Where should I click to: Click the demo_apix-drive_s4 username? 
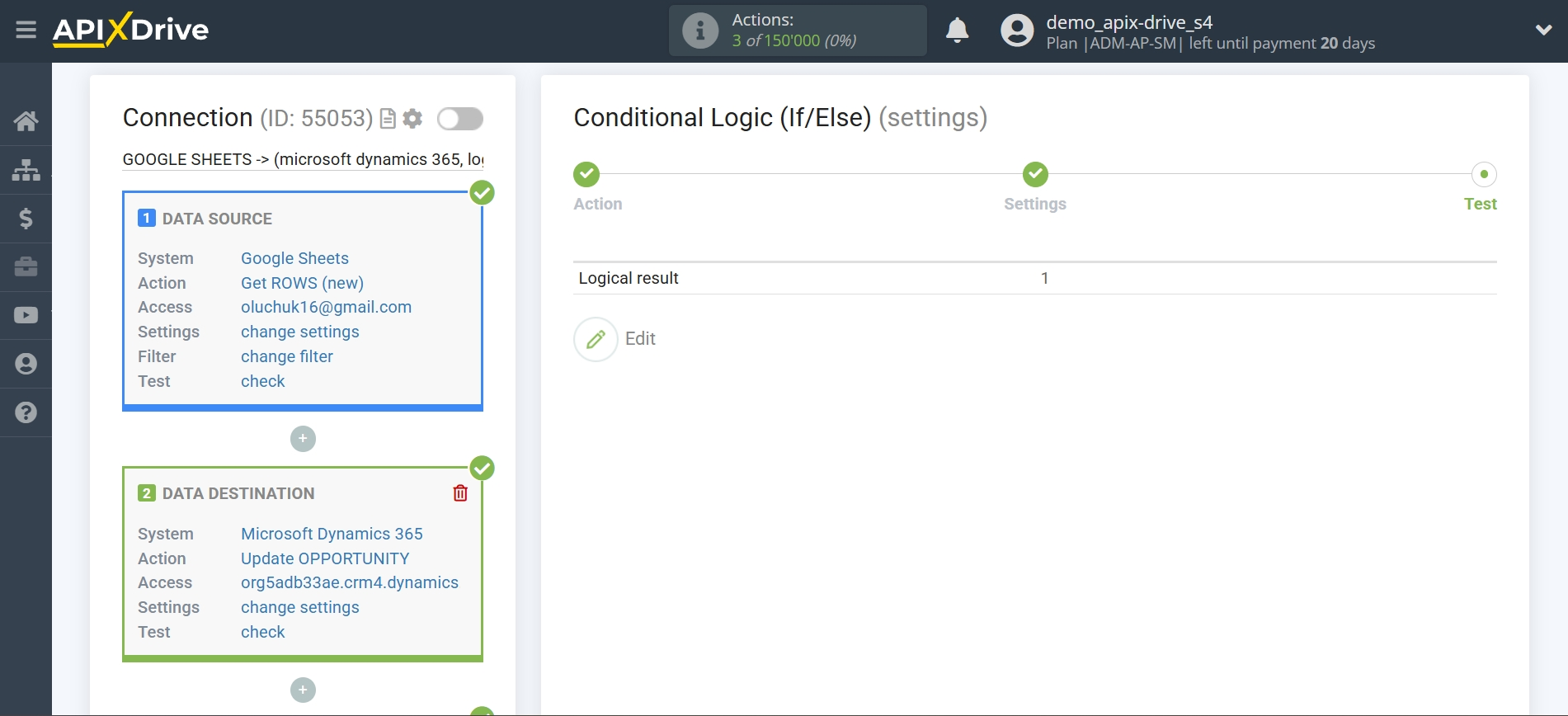[x=1129, y=22]
